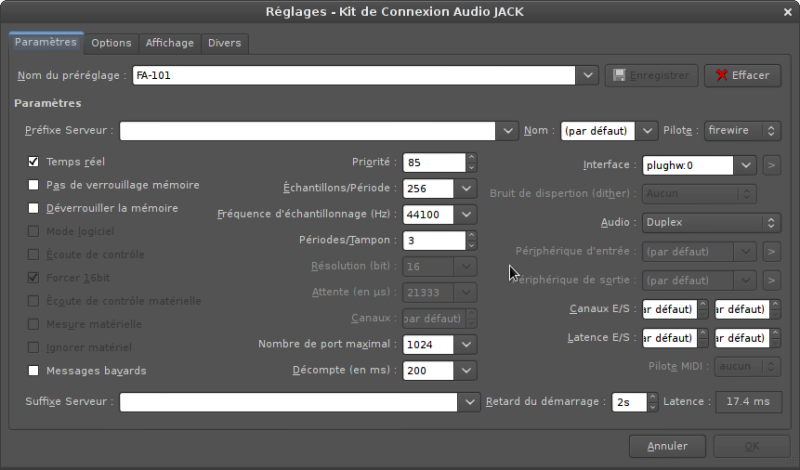The height and width of the screenshot is (470, 800).
Task: Toggle Écoute de contrôle checkbox
Action: pos(33,255)
